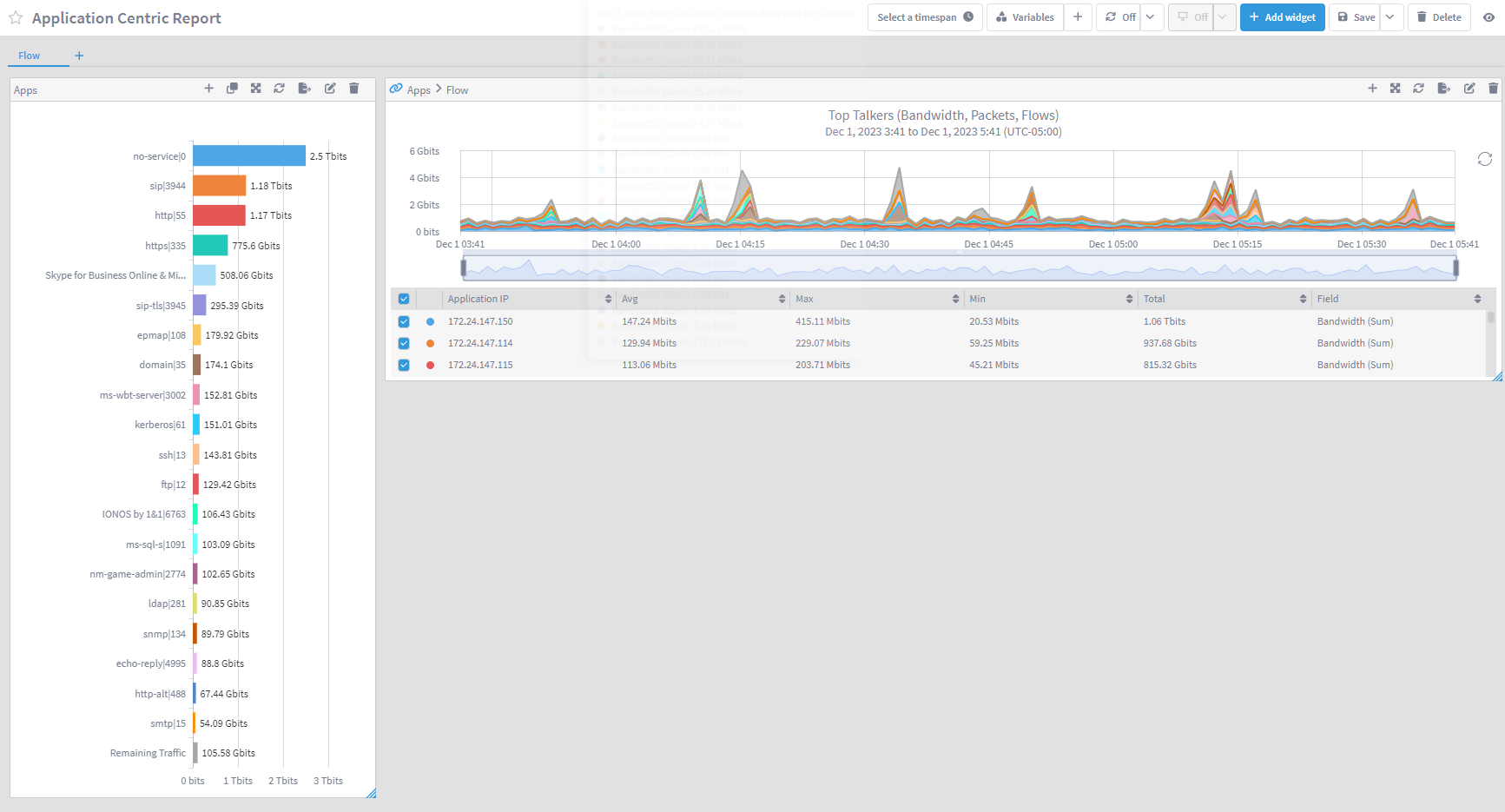Click right handle of chart range slider
This screenshot has height=812, width=1505.
1455,268
